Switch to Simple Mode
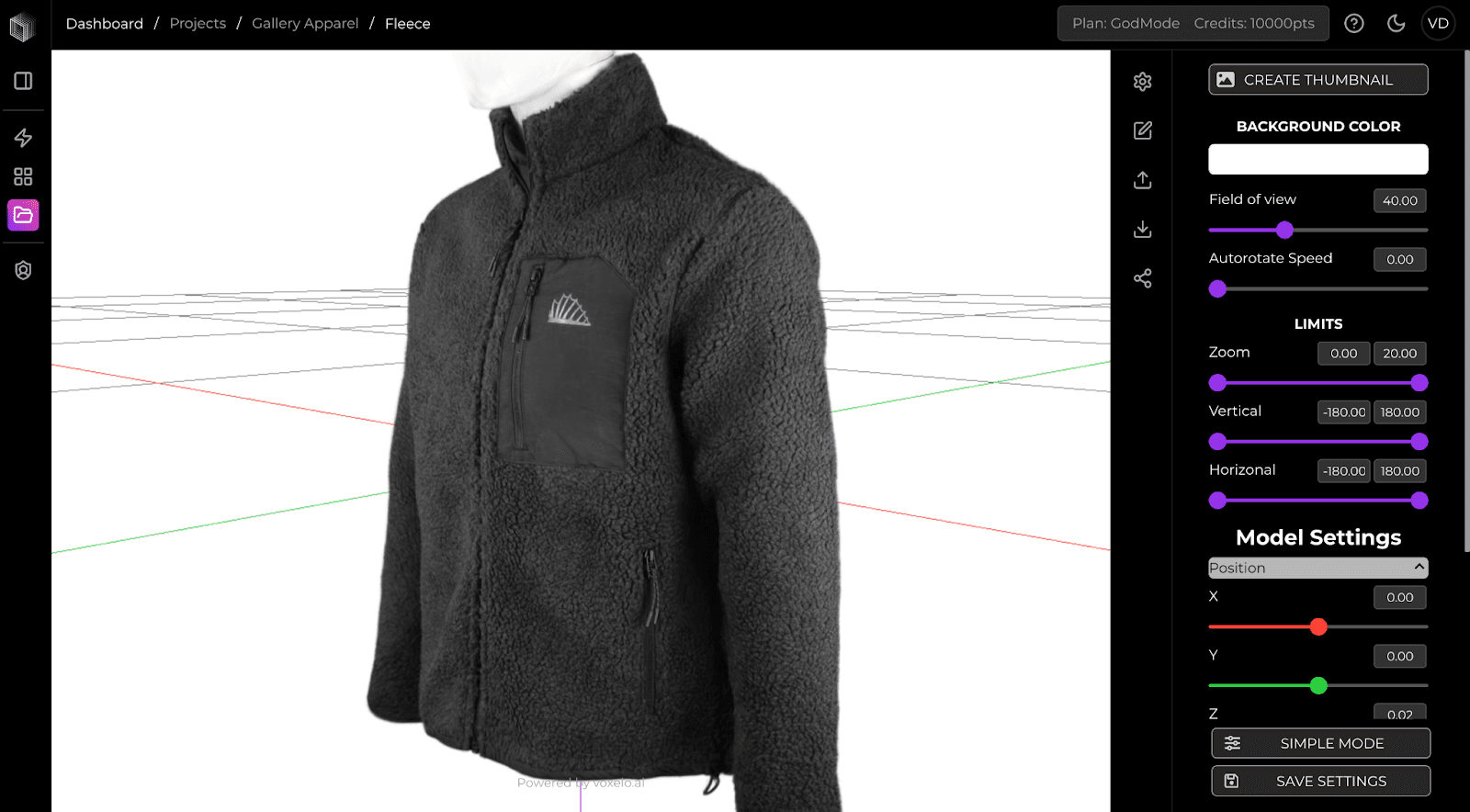This screenshot has height=812, width=1470. 1320,743
